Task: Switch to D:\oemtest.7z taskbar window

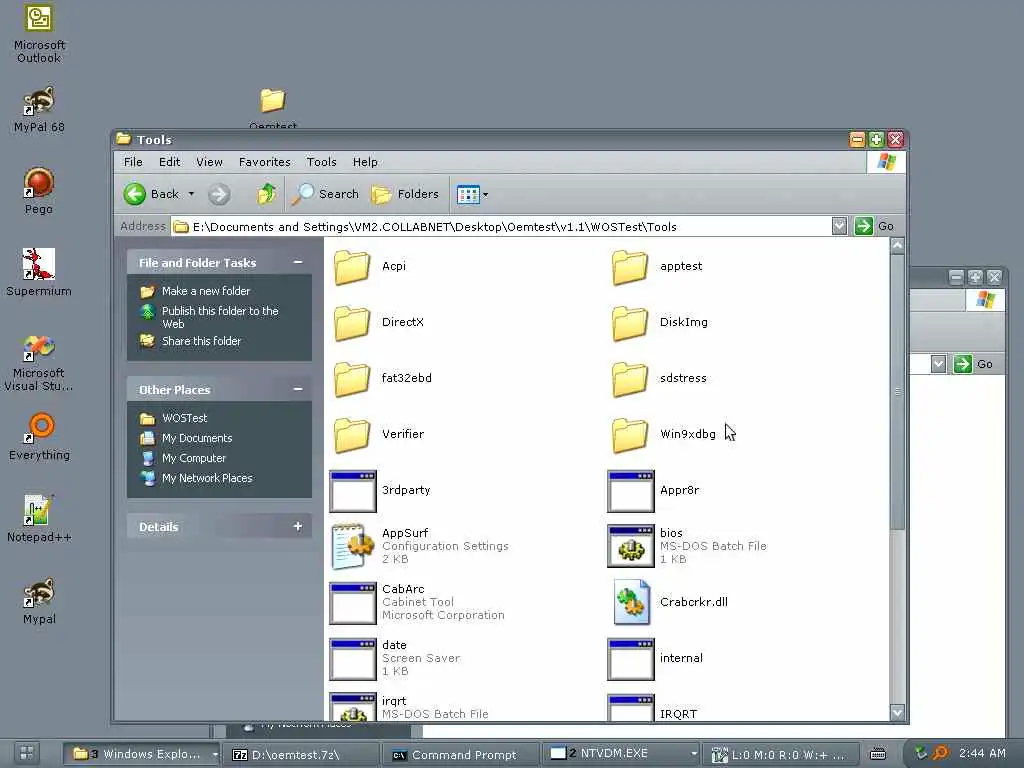Action: tap(300, 754)
